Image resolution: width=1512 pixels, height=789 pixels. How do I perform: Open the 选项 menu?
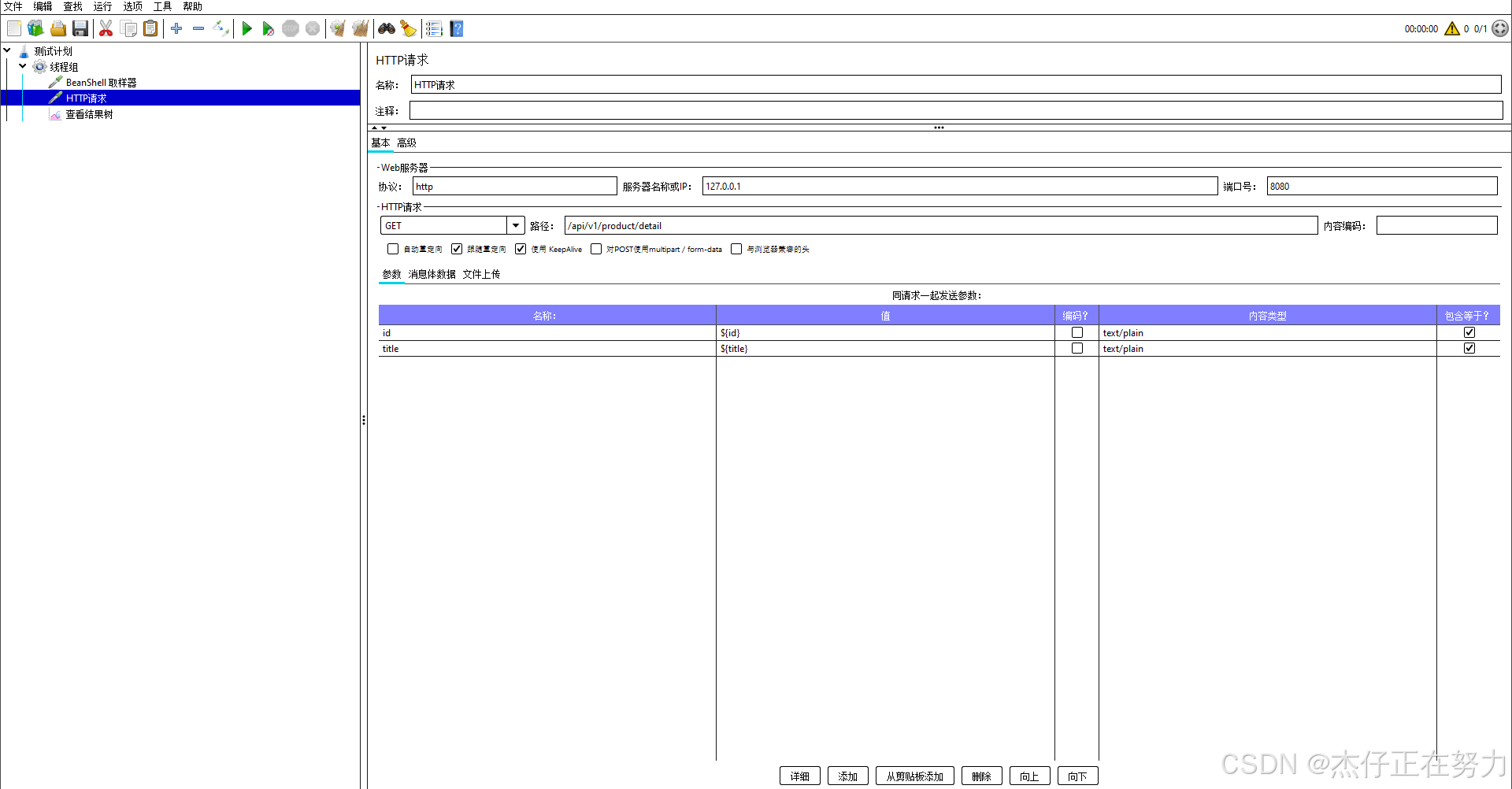click(132, 6)
